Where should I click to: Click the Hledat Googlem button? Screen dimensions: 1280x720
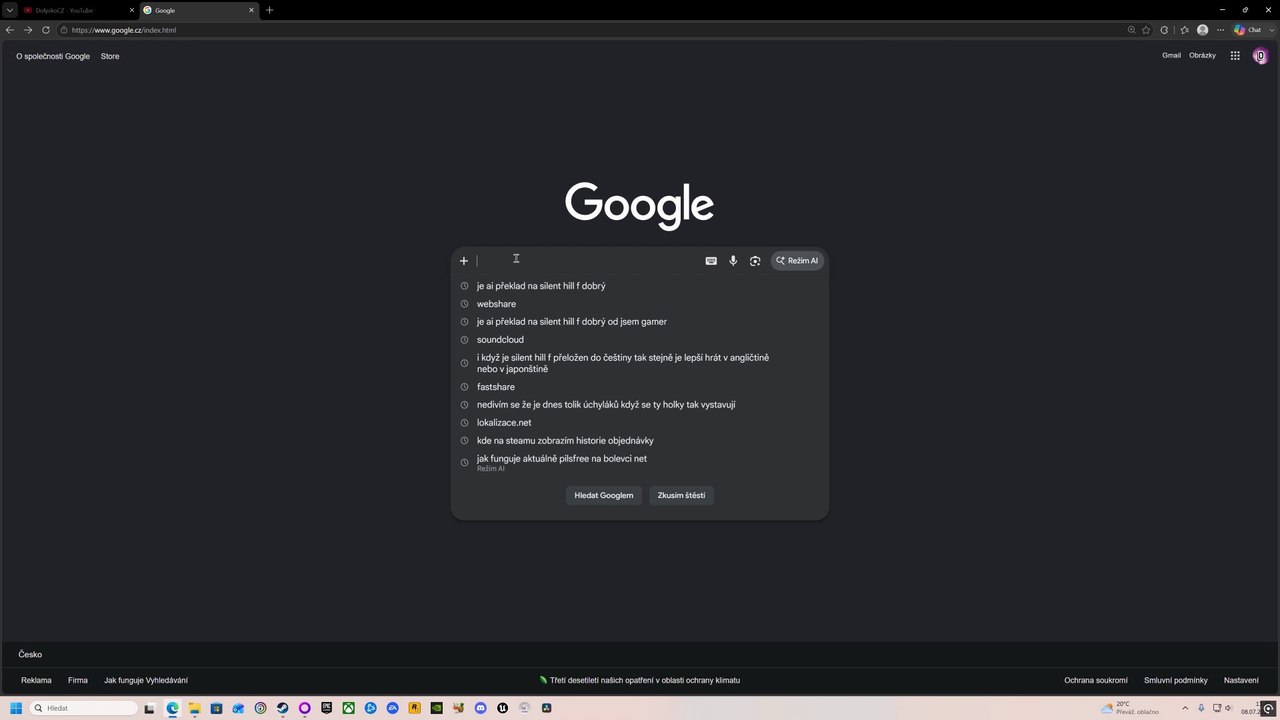(x=604, y=495)
